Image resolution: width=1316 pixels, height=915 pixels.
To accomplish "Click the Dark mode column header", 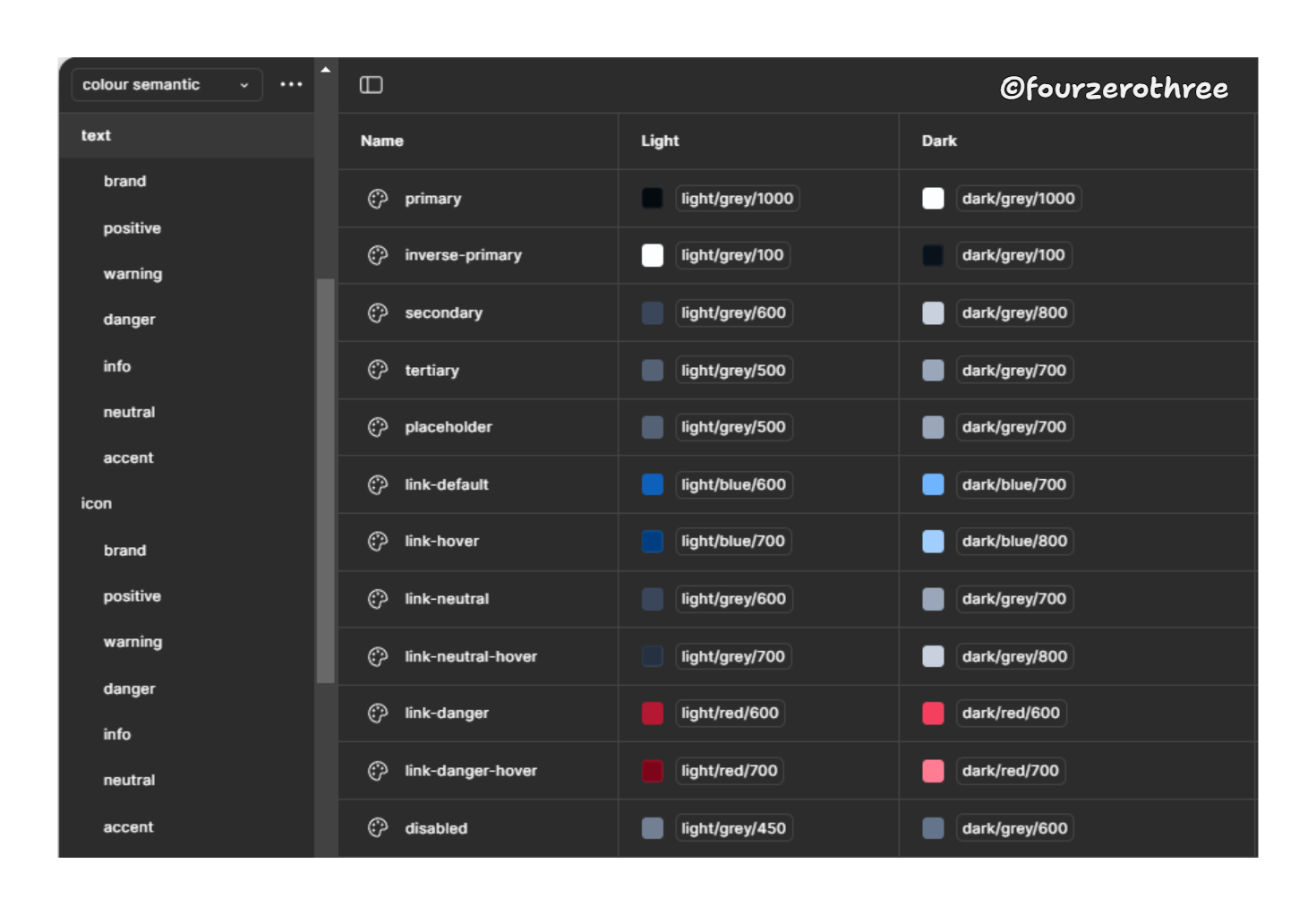I will 939,141.
